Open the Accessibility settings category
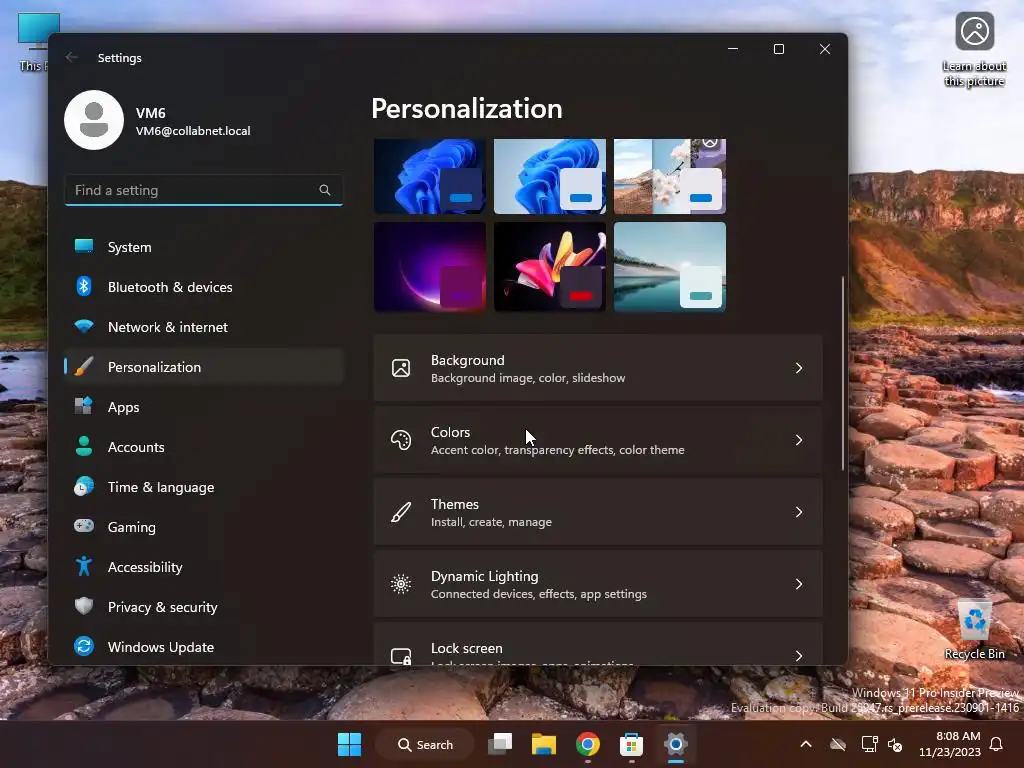The width and height of the screenshot is (1024, 768). (x=204, y=567)
